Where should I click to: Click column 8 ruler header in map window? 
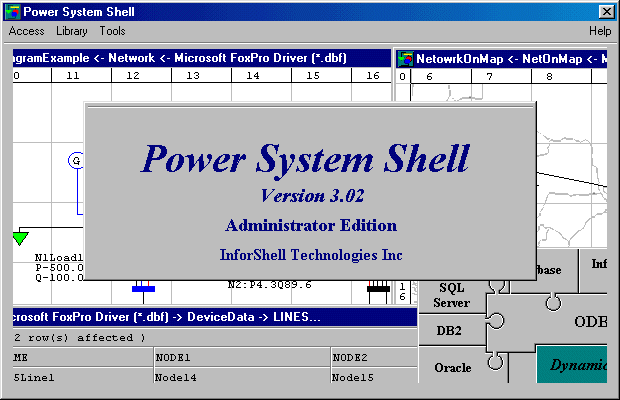click(x=561, y=76)
